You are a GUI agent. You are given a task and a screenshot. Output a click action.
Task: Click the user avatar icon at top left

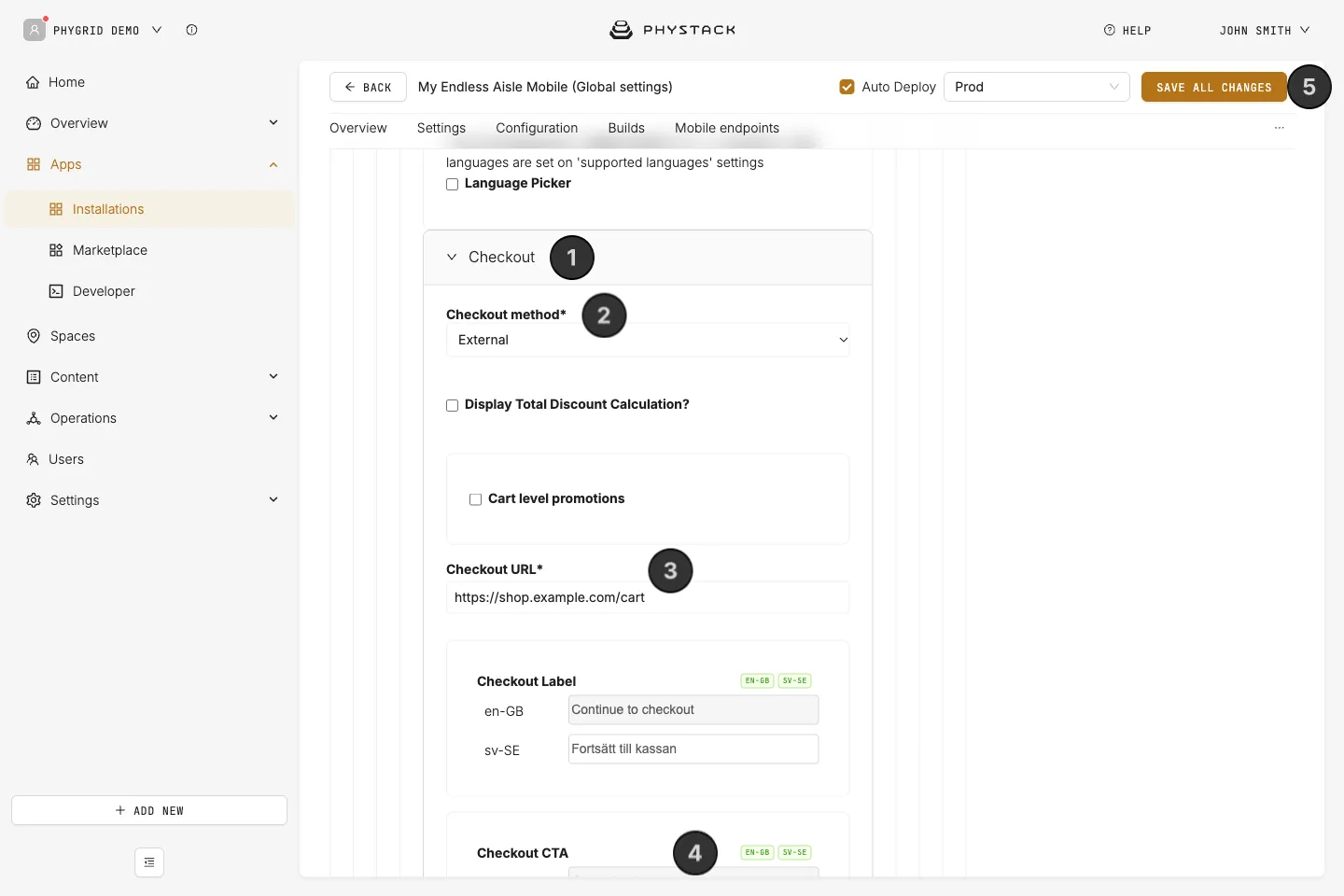click(35, 30)
